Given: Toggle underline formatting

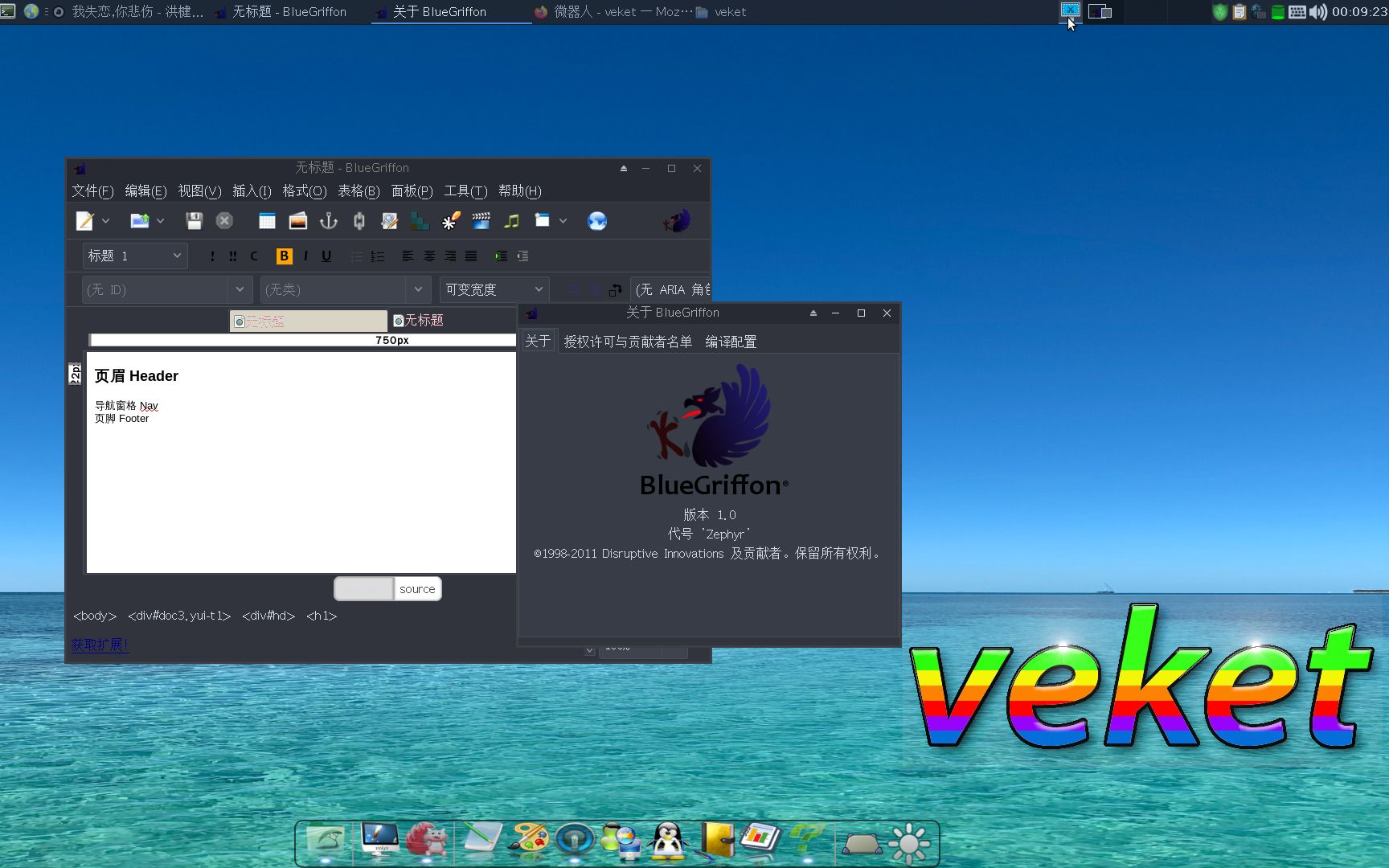Looking at the screenshot, I should 326,256.
